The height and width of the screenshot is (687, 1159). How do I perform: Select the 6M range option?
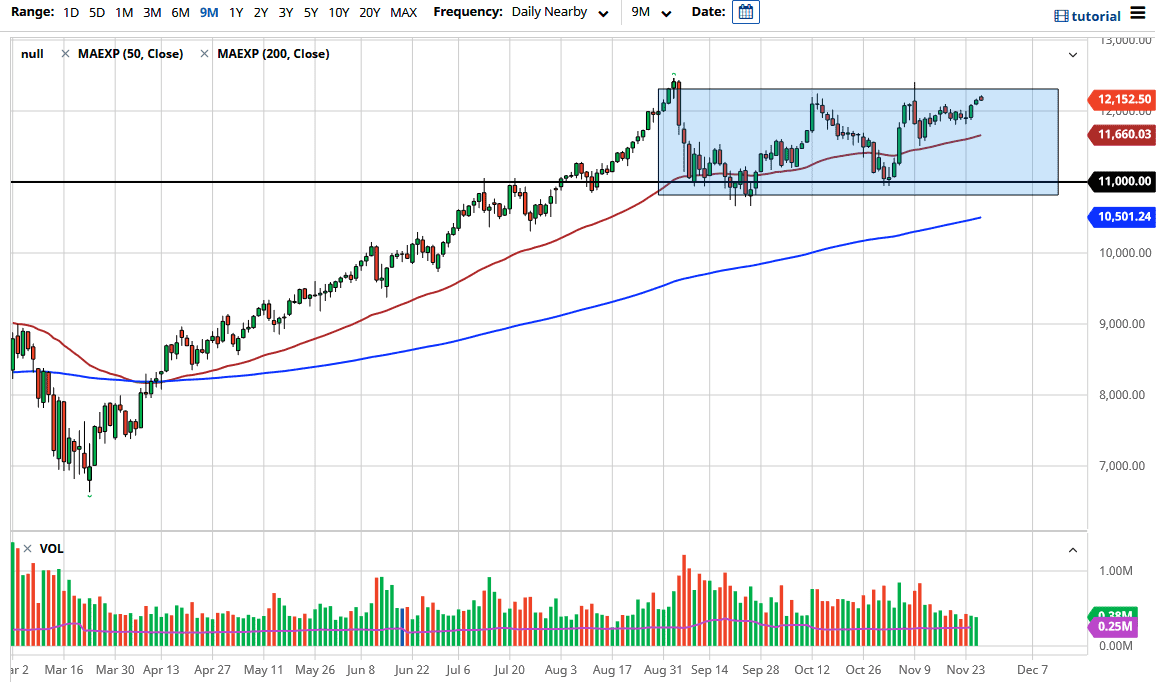coord(179,12)
